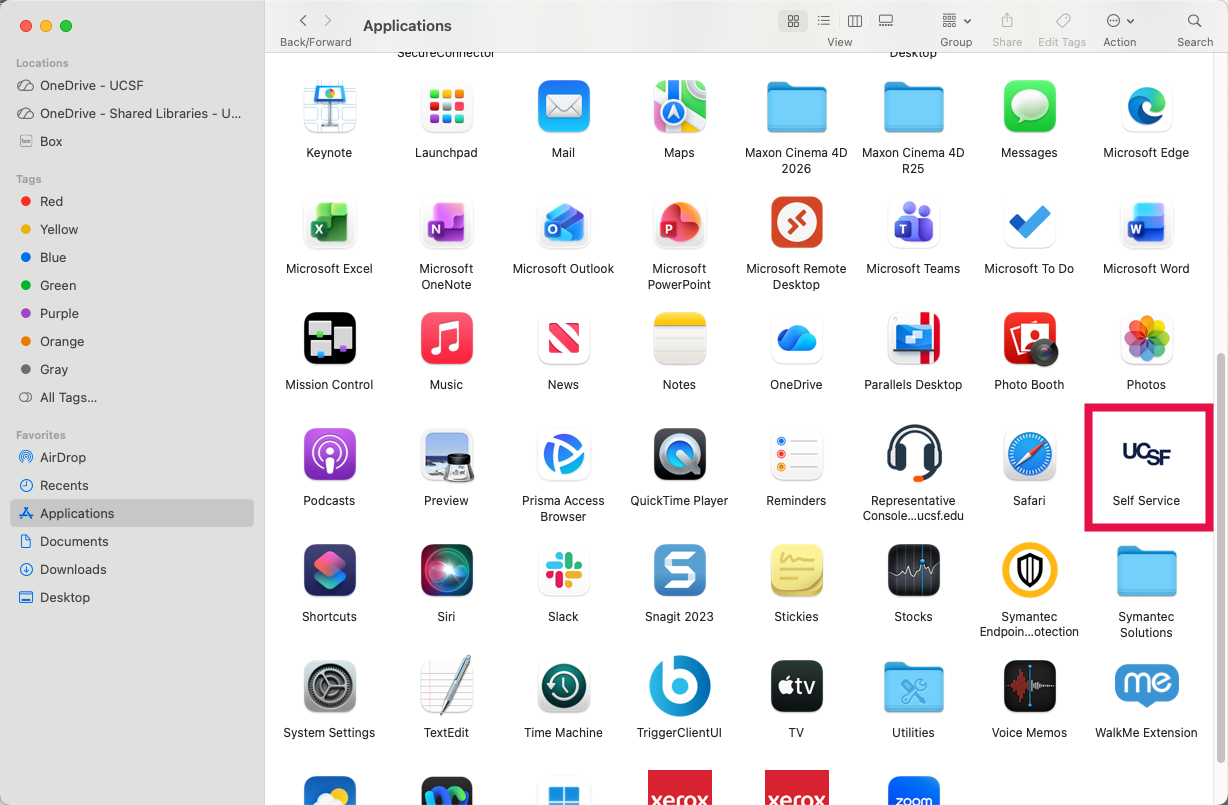This screenshot has width=1228, height=805.
Task: Open the Action menu dropdown
Action: coord(1120,21)
